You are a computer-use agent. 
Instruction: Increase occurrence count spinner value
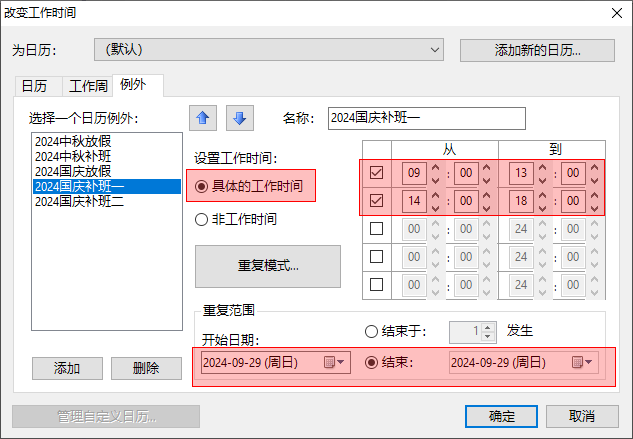(x=488, y=326)
